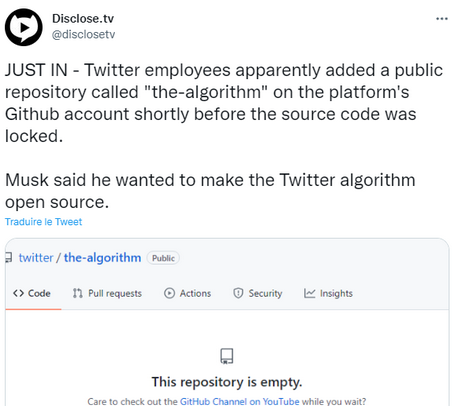The height and width of the screenshot is (411, 452).
Task: Open the Disclose.tv profile avatar
Action: click(x=24, y=27)
